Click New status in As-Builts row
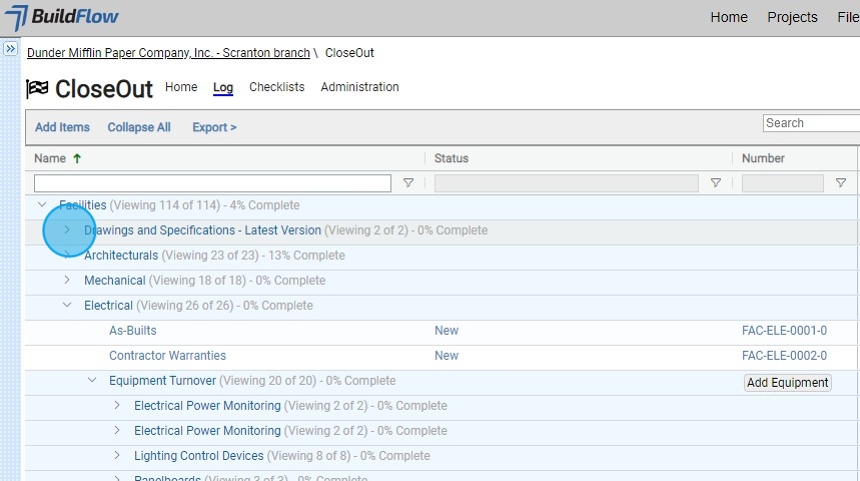This screenshot has width=860, height=481. pos(446,330)
